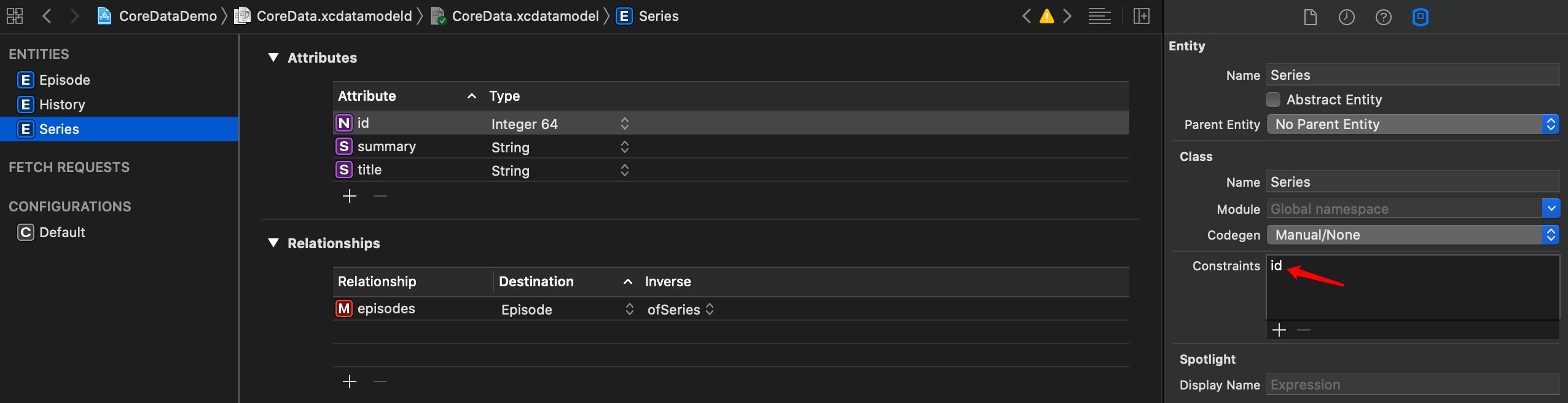The width and height of the screenshot is (1568, 403).
Task: Add editor pane on right
Action: 1142,17
